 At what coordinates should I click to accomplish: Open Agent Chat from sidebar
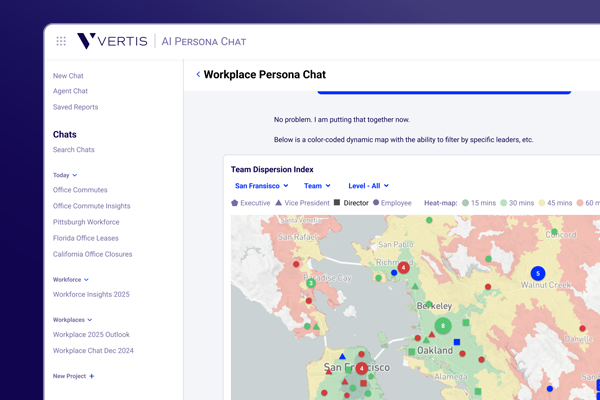[70, 91]
